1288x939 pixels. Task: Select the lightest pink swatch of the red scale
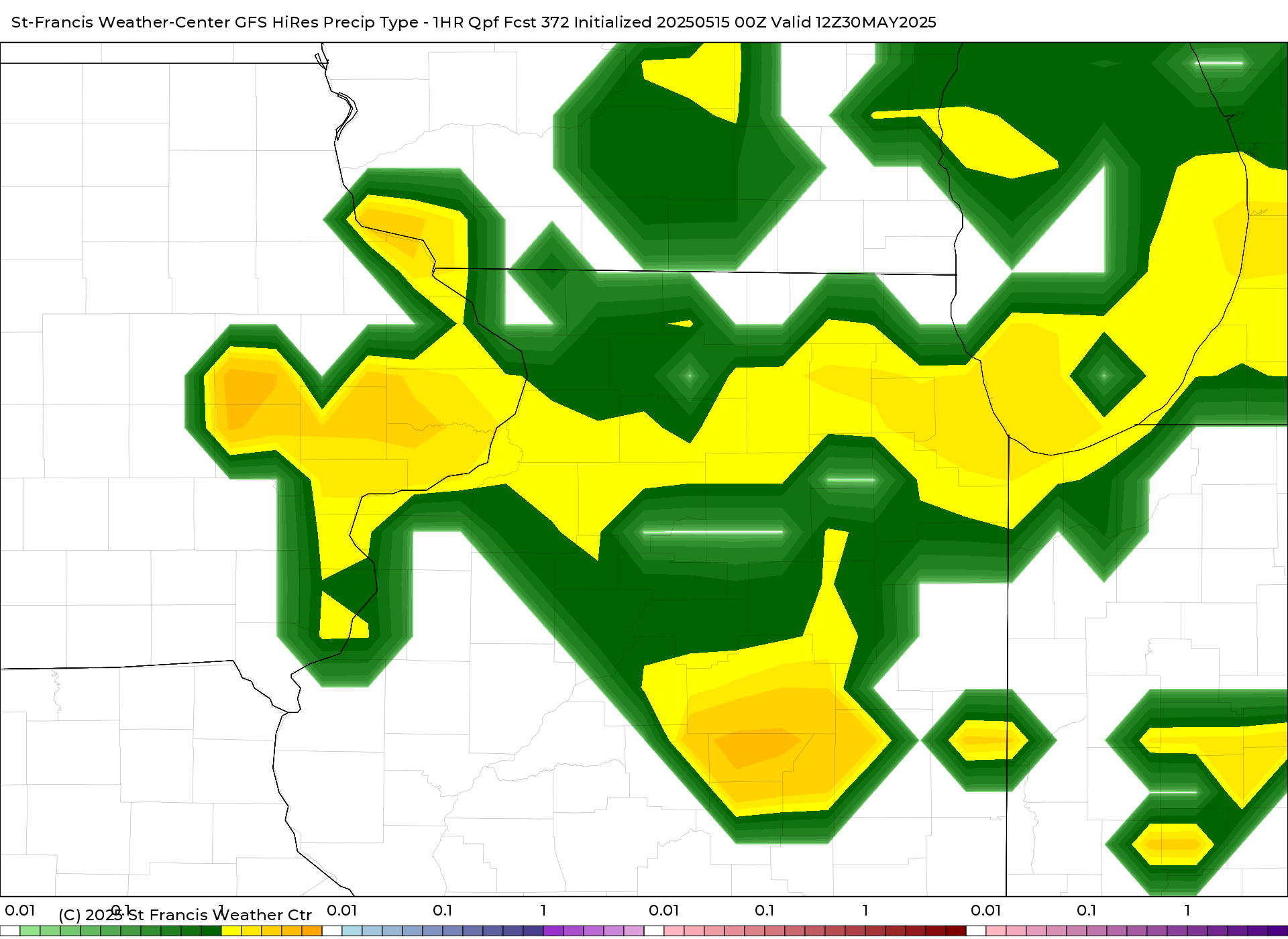coord(674,931)
